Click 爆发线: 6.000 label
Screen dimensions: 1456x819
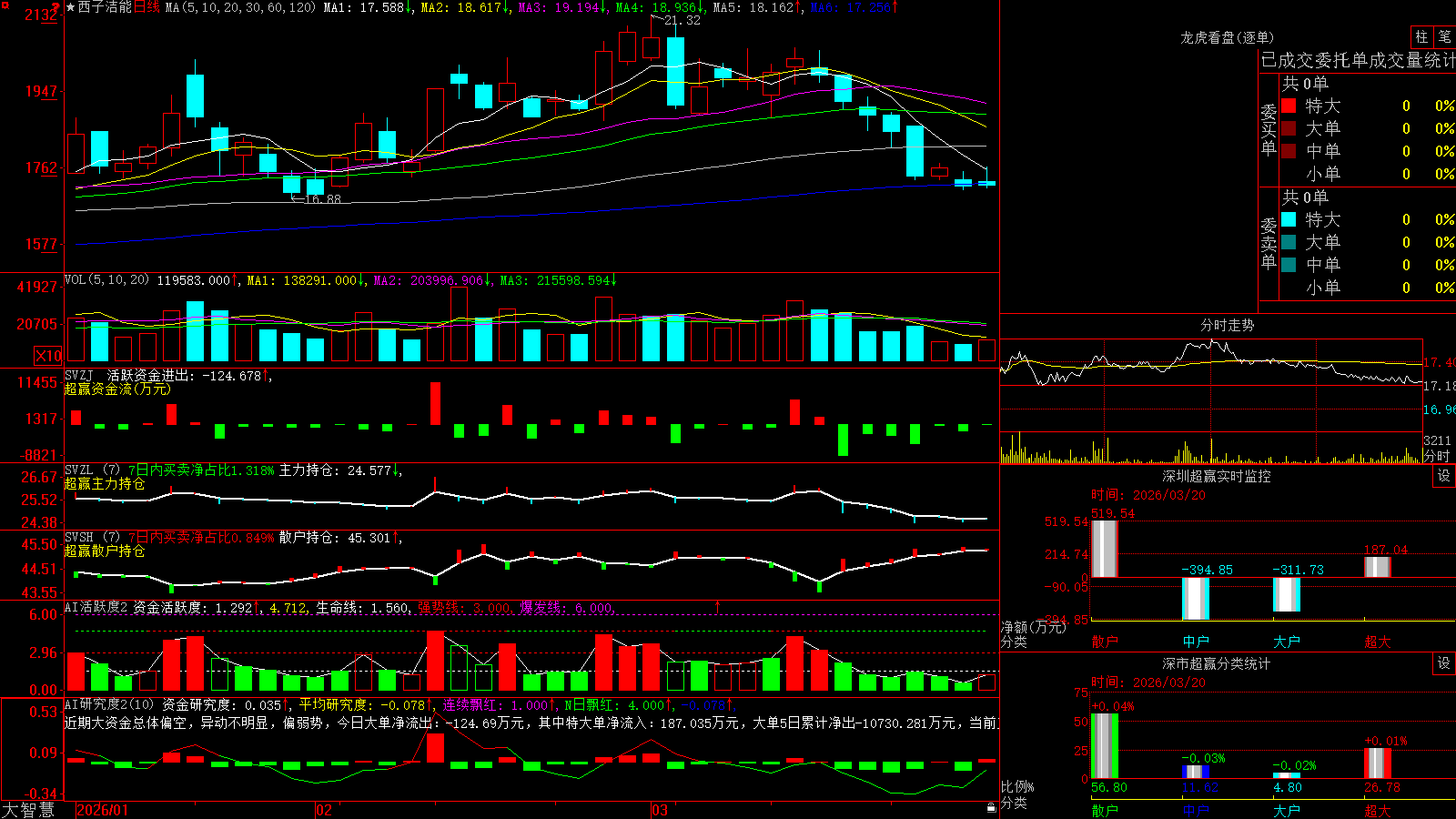pyautogui.click(x=567, y=607)
